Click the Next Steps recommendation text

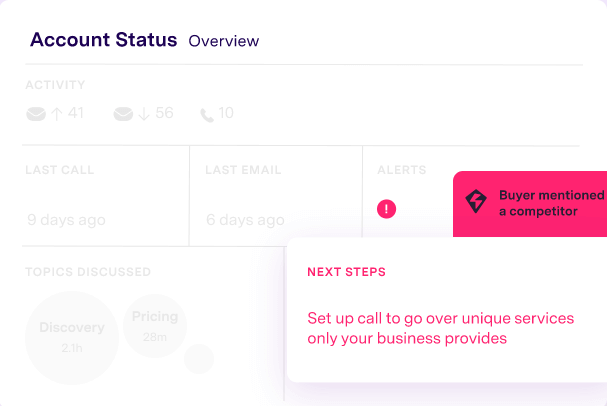(x=441, y=328)
